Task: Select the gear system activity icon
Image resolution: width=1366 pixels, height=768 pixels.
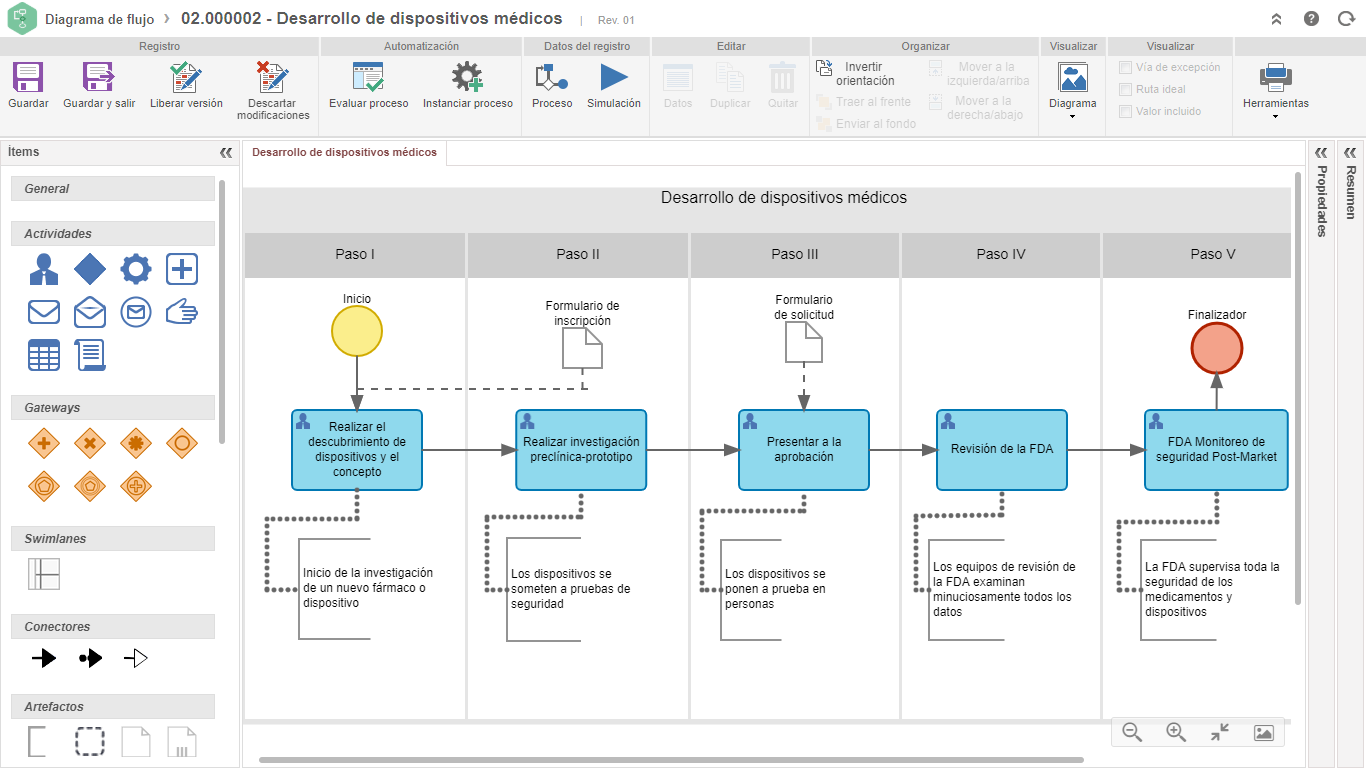Action: 136,269
